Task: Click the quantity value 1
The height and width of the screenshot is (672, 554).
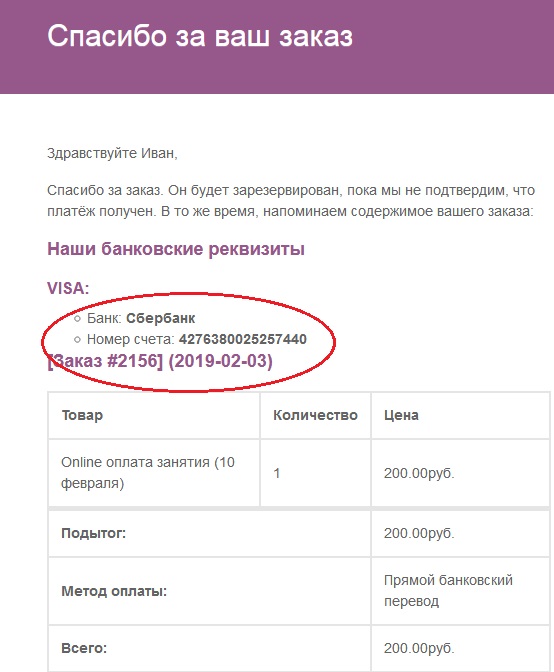Action: click(x=277, y=473)
